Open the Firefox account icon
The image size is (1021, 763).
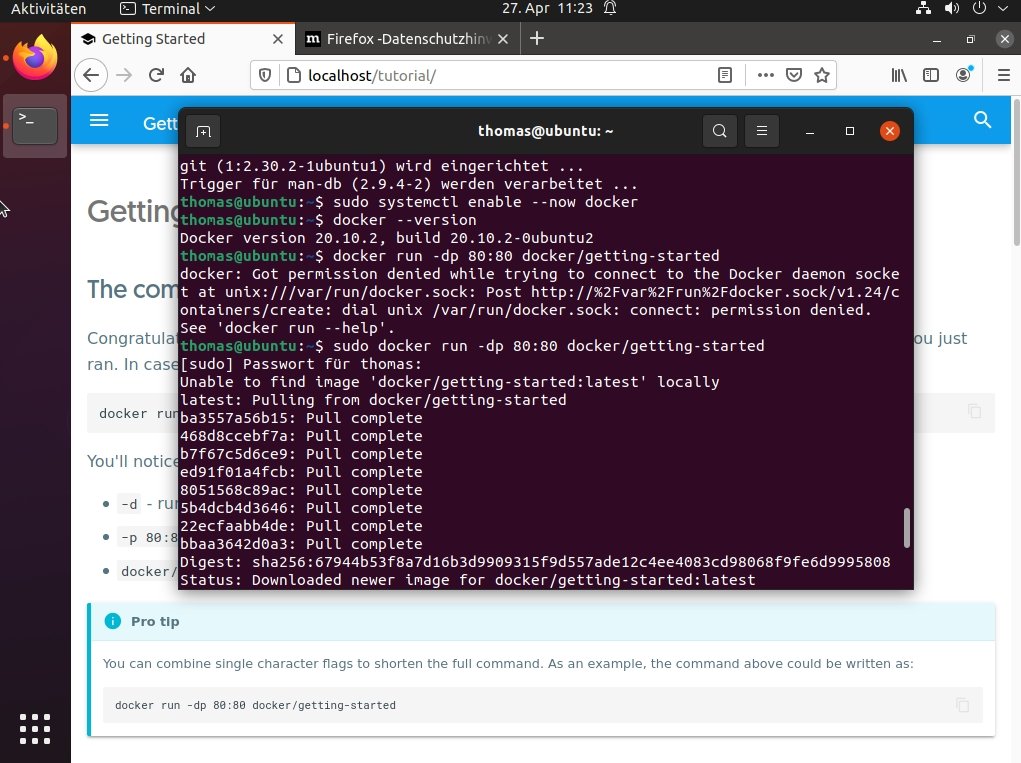(962, 75)
